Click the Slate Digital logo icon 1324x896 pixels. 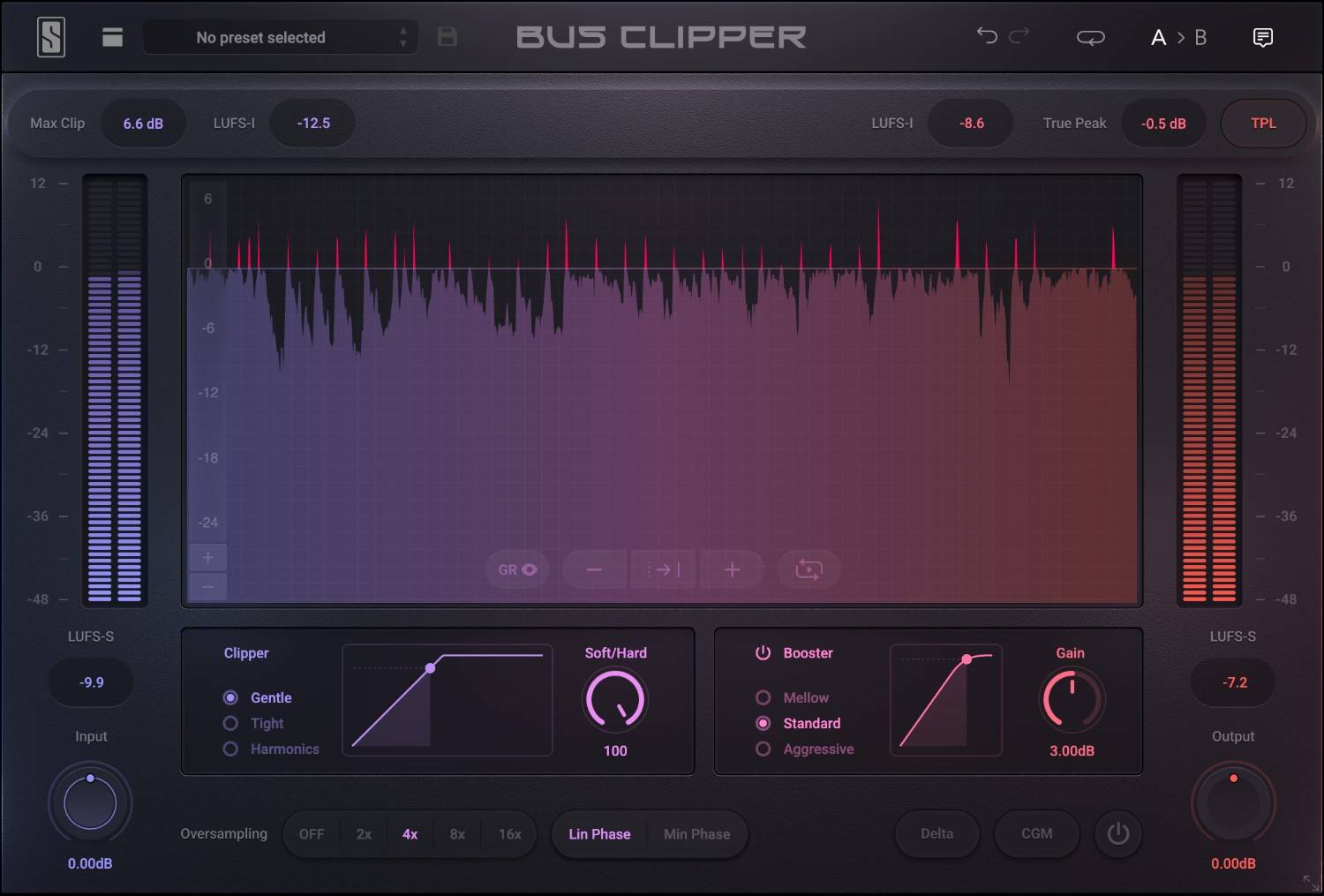(50, 36)
